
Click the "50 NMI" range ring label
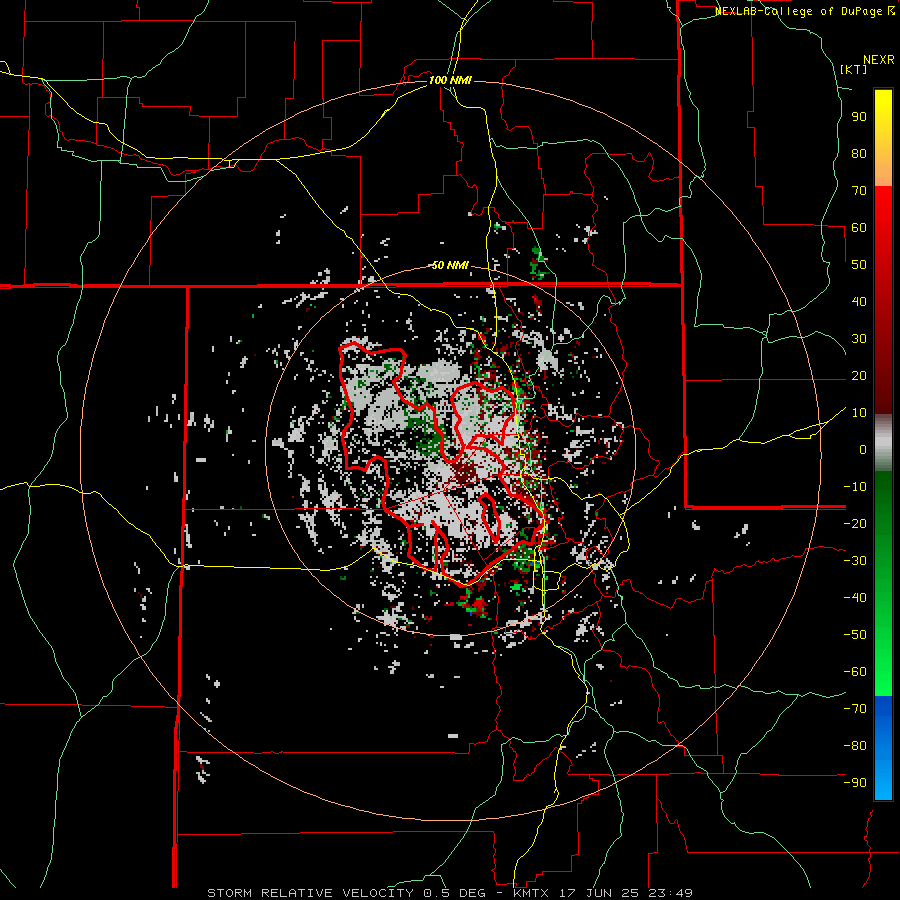pos(450,265)
